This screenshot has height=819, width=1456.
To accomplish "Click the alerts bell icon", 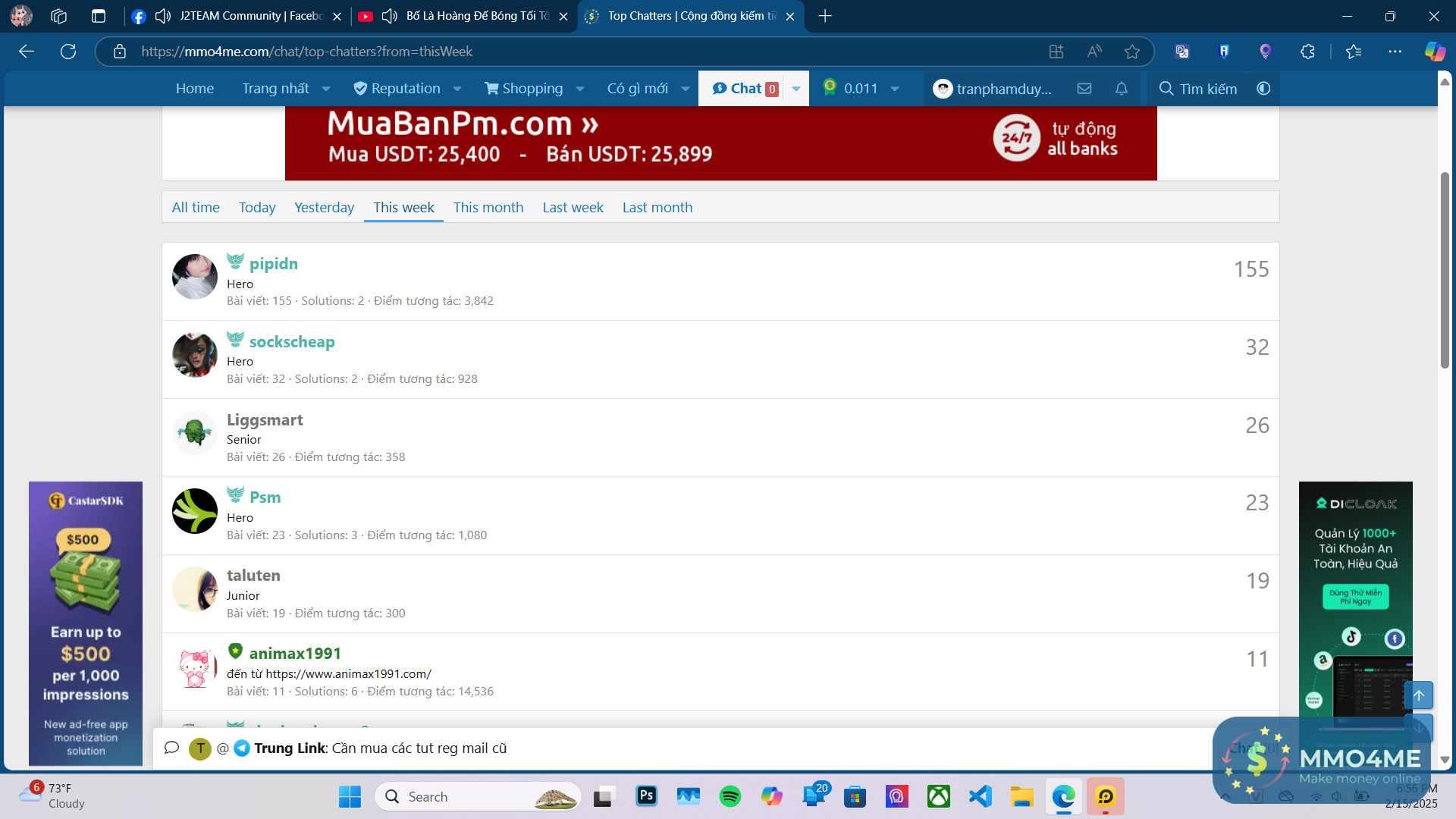I will [x=1122, y=89].
